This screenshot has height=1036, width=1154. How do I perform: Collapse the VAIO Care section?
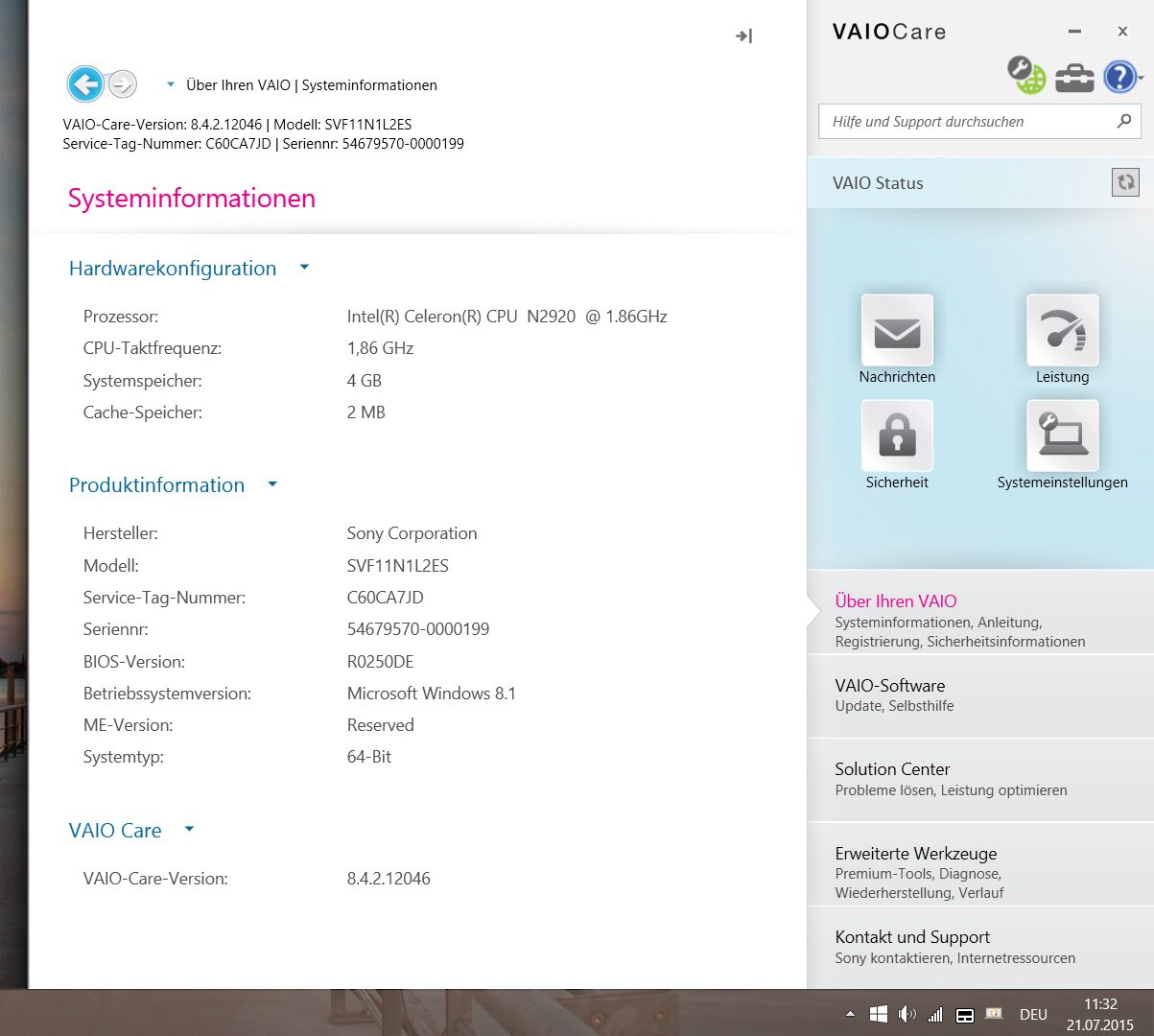click(x=189, y=830)
